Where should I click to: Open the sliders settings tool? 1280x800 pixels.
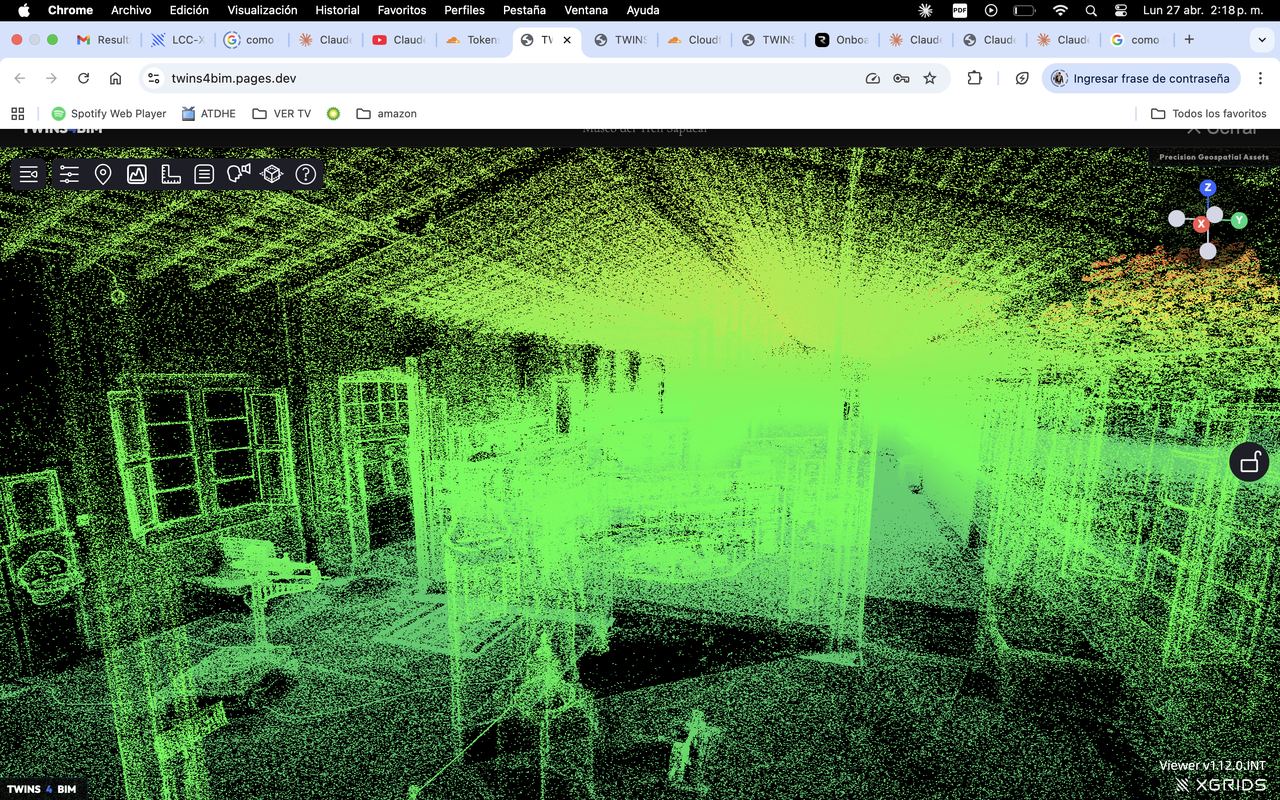[x=69, y=175]
